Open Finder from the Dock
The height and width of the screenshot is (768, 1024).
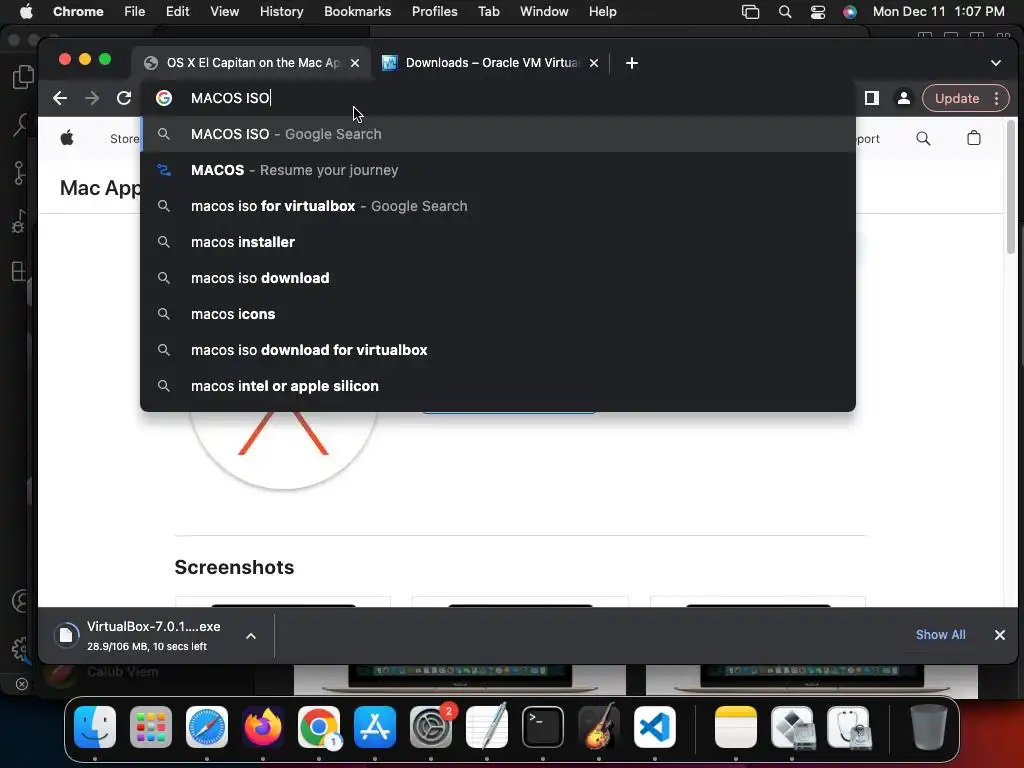coord(95,727)
